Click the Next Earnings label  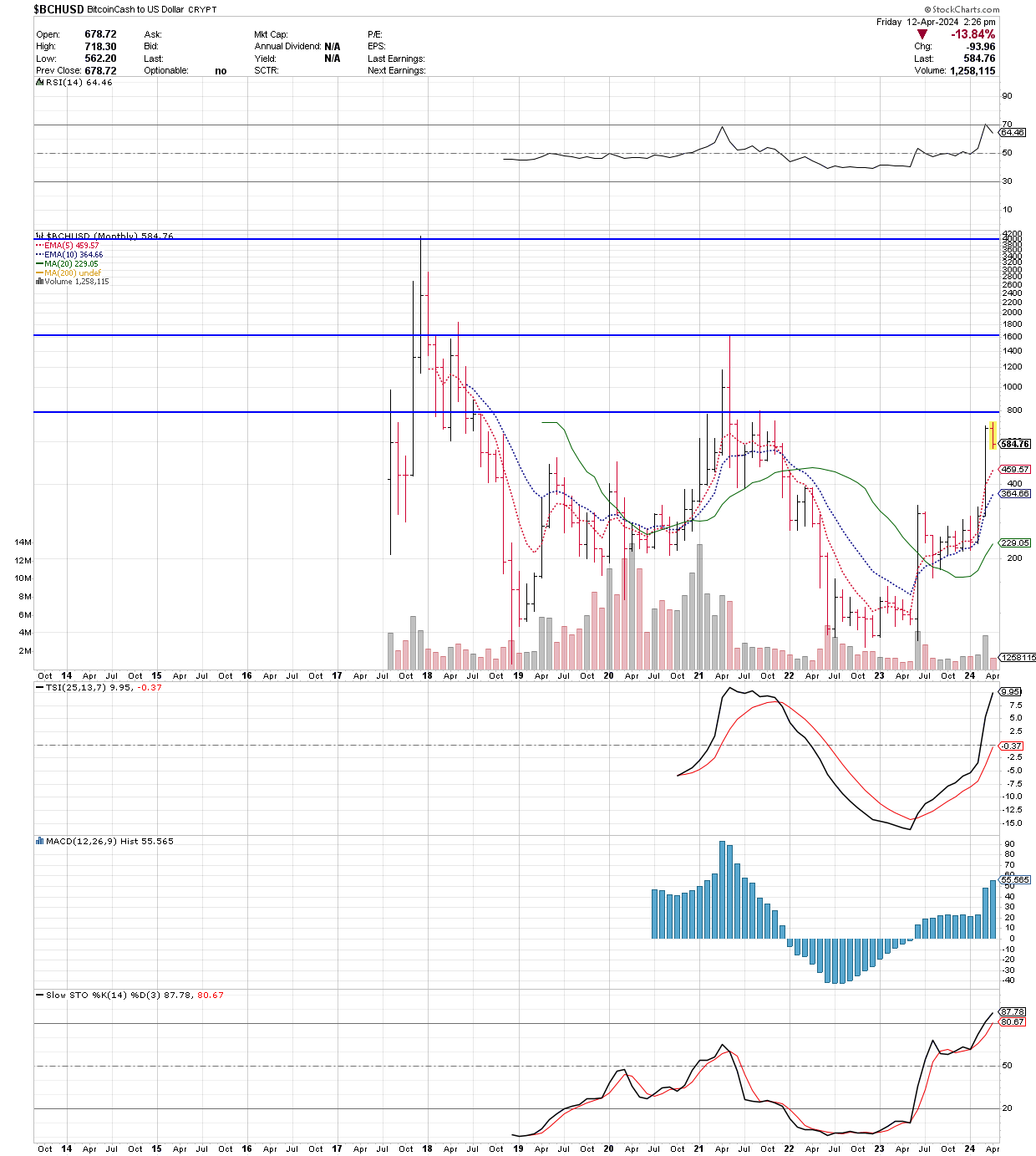pyautogui.click(x=397, y=71)
